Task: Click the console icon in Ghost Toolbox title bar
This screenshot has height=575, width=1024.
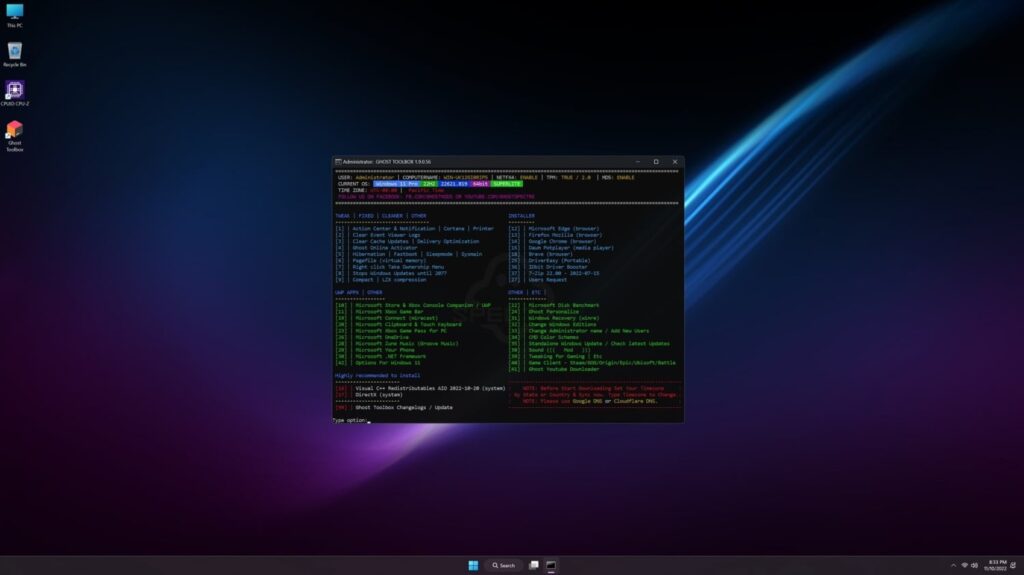Action: (338, 161)
